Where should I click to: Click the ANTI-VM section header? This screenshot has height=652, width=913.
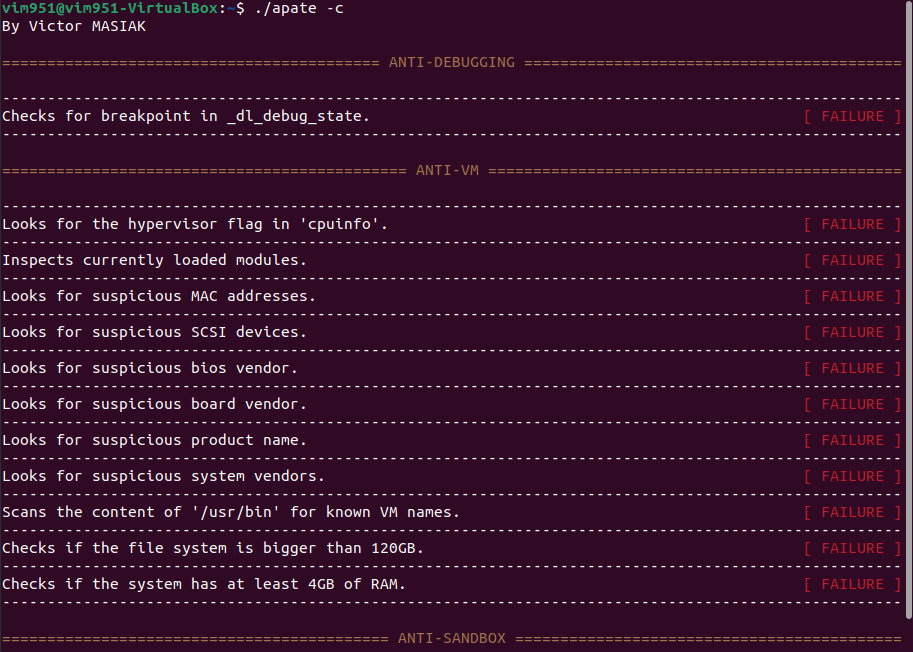coord(447,170)
